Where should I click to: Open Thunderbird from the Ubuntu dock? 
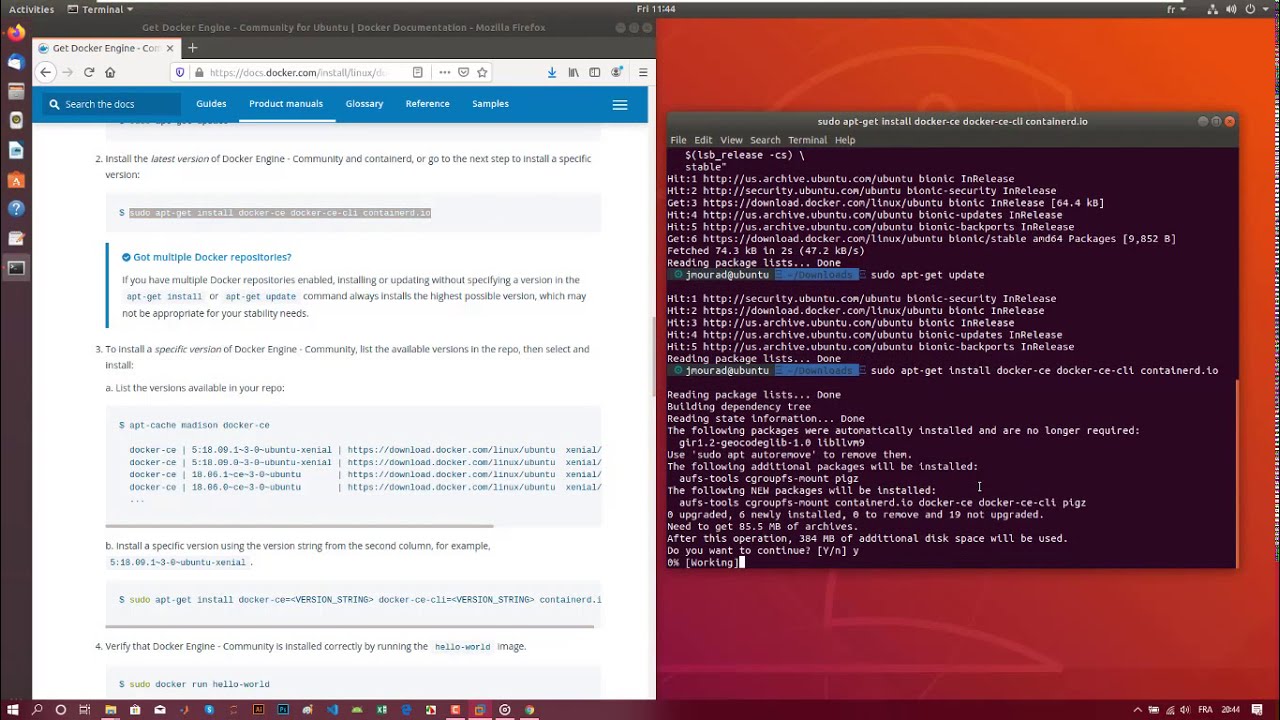16,62
